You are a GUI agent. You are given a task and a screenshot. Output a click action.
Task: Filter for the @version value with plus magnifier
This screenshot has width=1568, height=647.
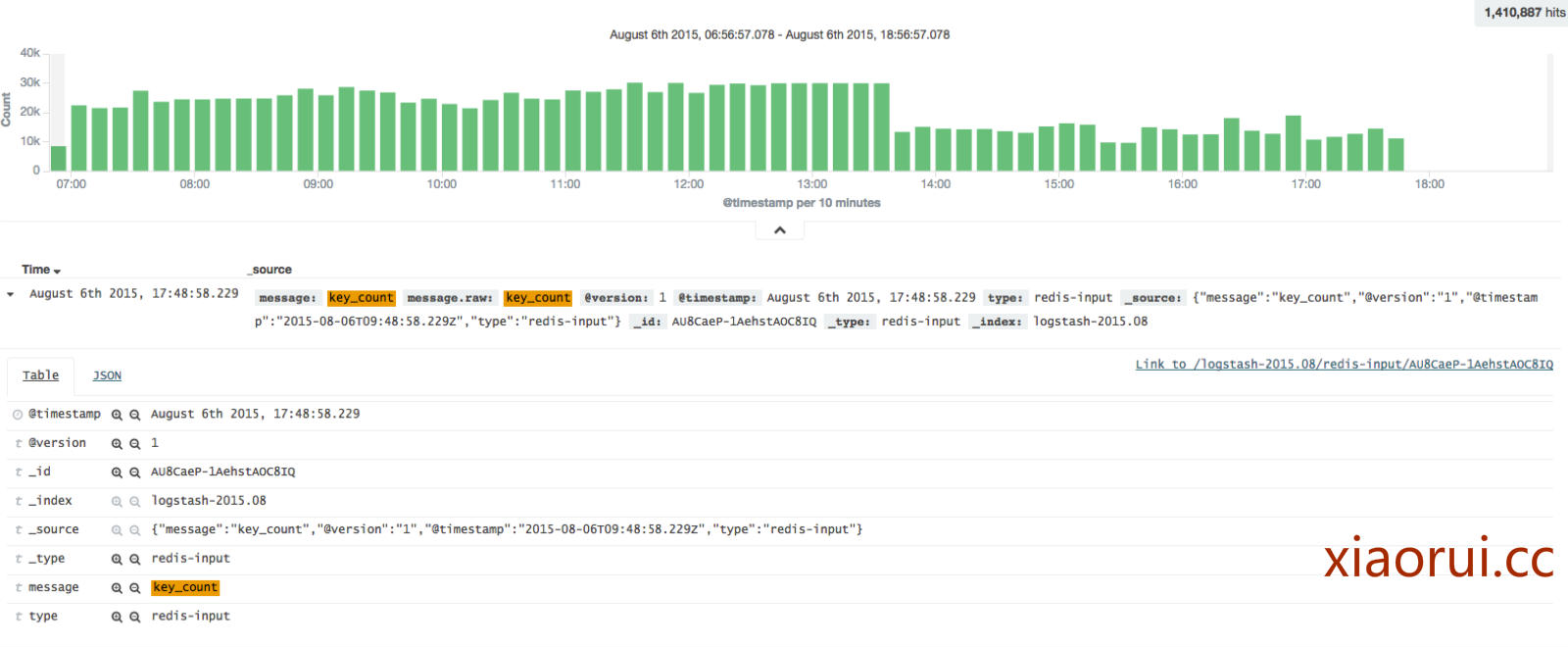click(x=117, y=444)
